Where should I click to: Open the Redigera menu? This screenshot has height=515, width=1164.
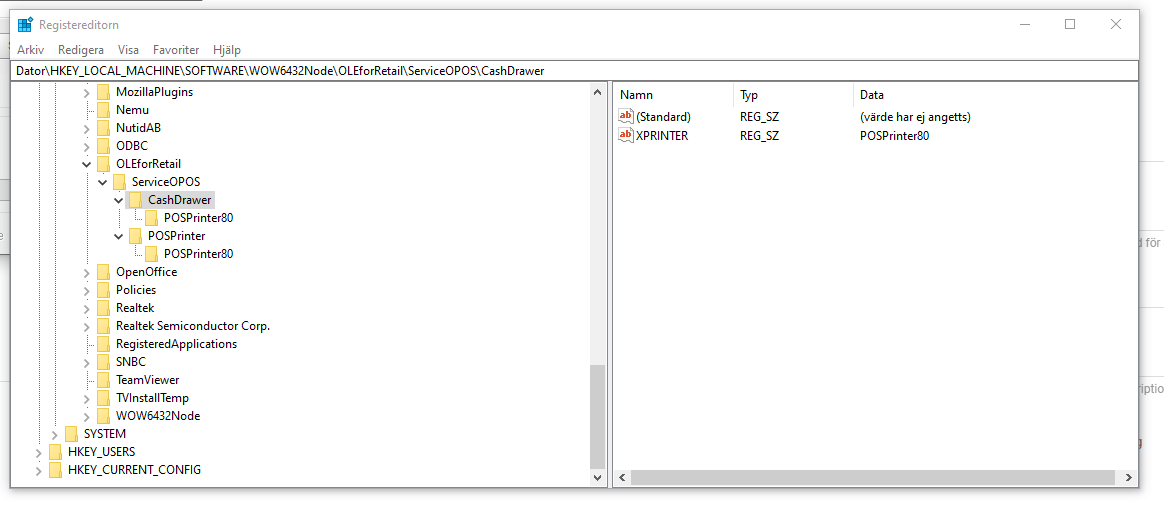(81, 50)
